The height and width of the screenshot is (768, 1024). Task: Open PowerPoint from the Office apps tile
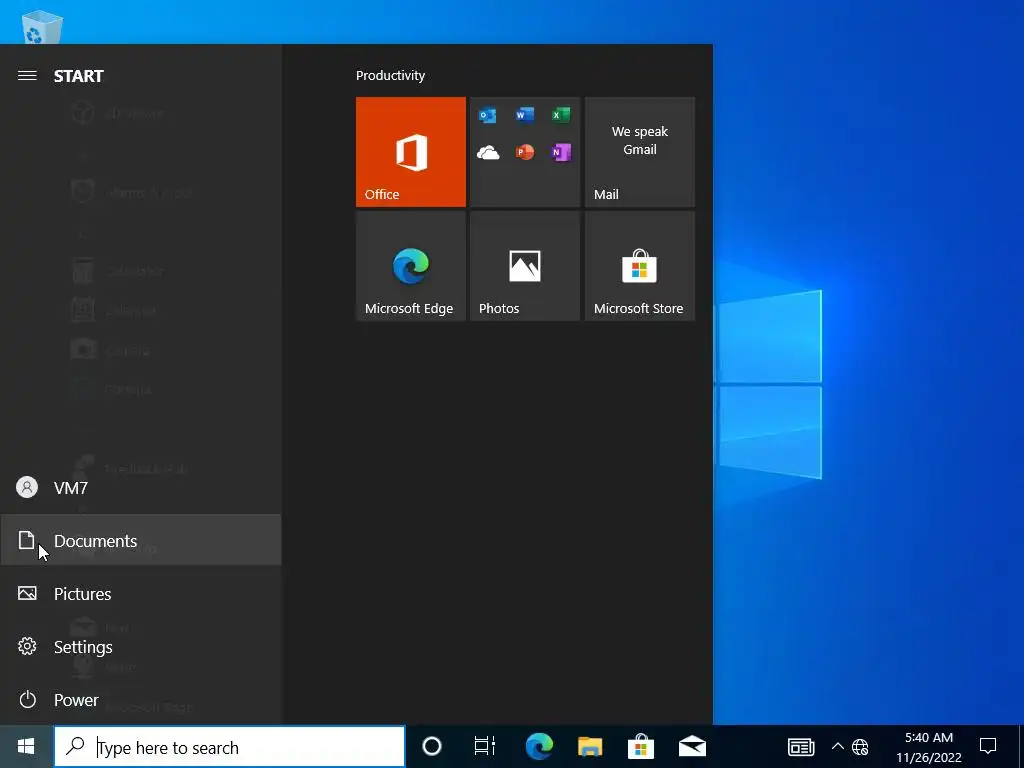click(524, 152)
